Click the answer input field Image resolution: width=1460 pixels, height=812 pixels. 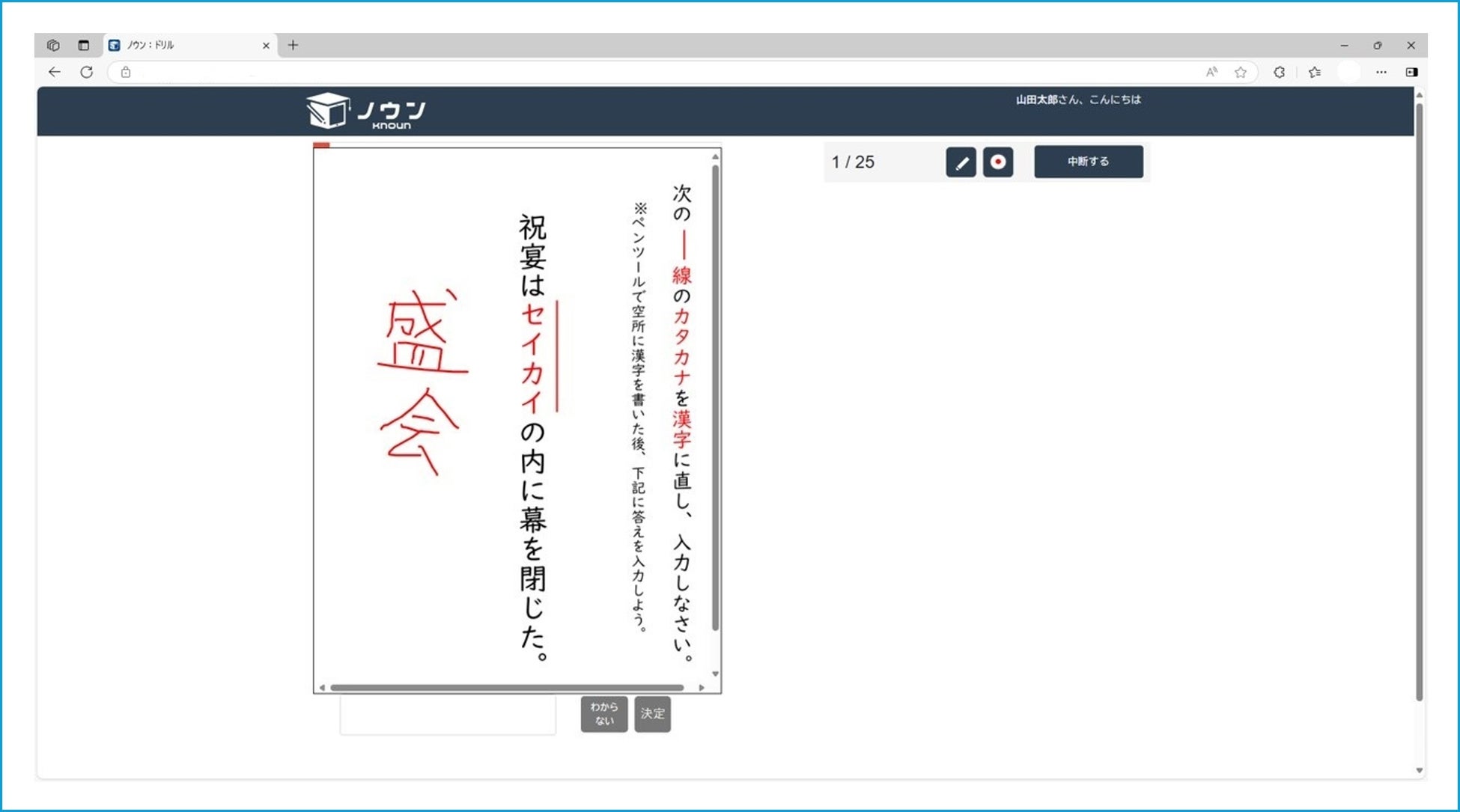[x=448, y=715]
